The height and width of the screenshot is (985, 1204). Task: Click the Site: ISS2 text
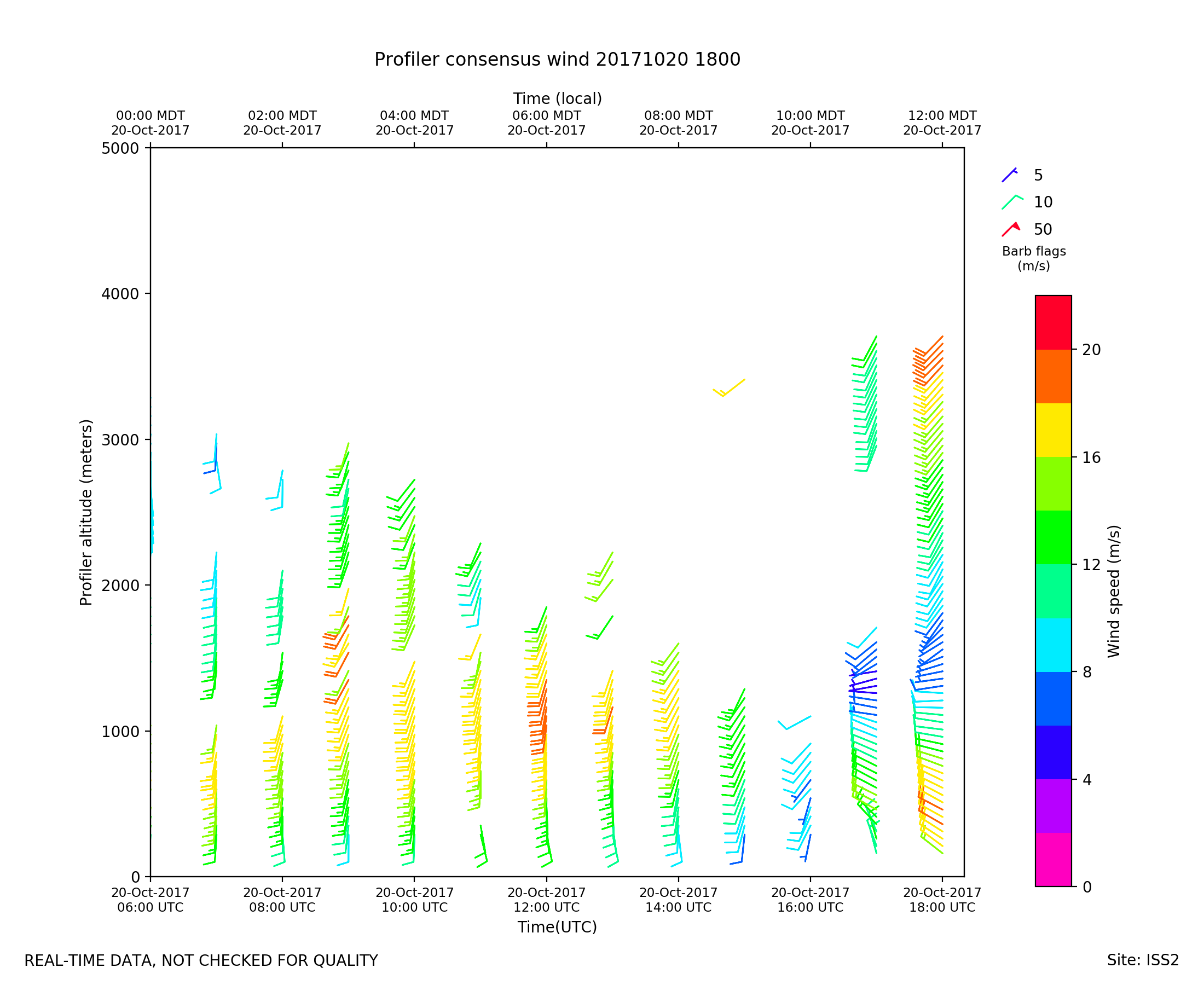pos(1143,960)
